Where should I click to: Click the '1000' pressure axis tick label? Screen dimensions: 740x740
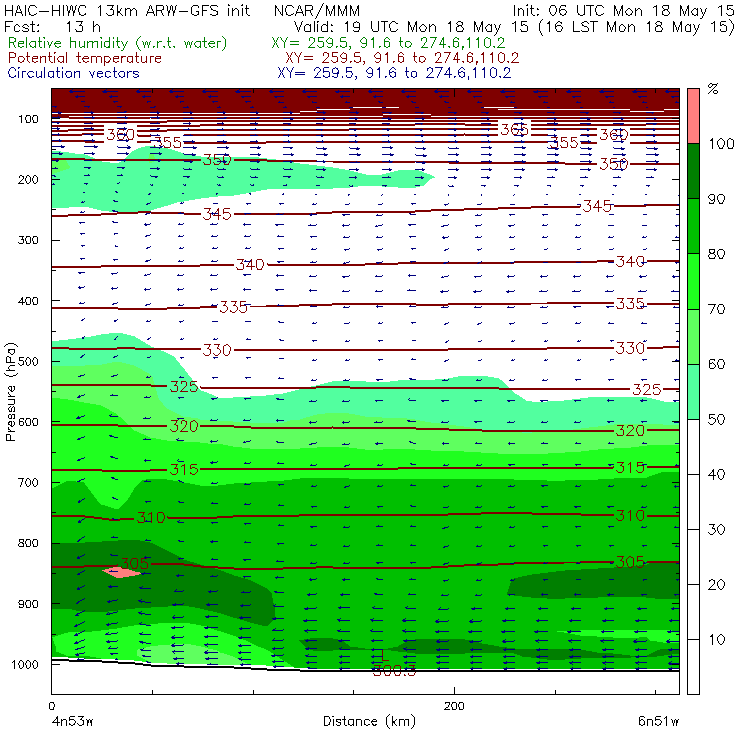tap(25, 664)
